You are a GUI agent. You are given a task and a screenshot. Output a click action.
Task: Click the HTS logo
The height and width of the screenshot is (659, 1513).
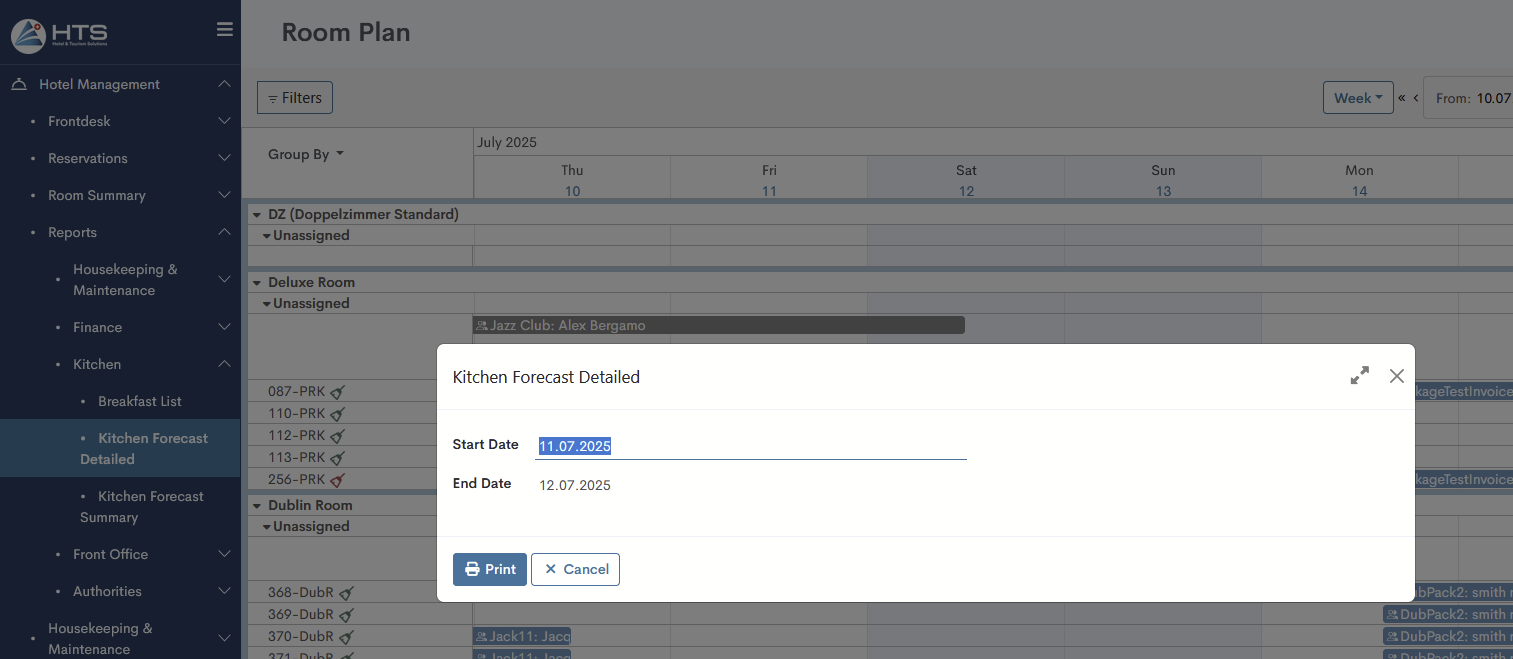pyautogui.click(x=60, y=35)
